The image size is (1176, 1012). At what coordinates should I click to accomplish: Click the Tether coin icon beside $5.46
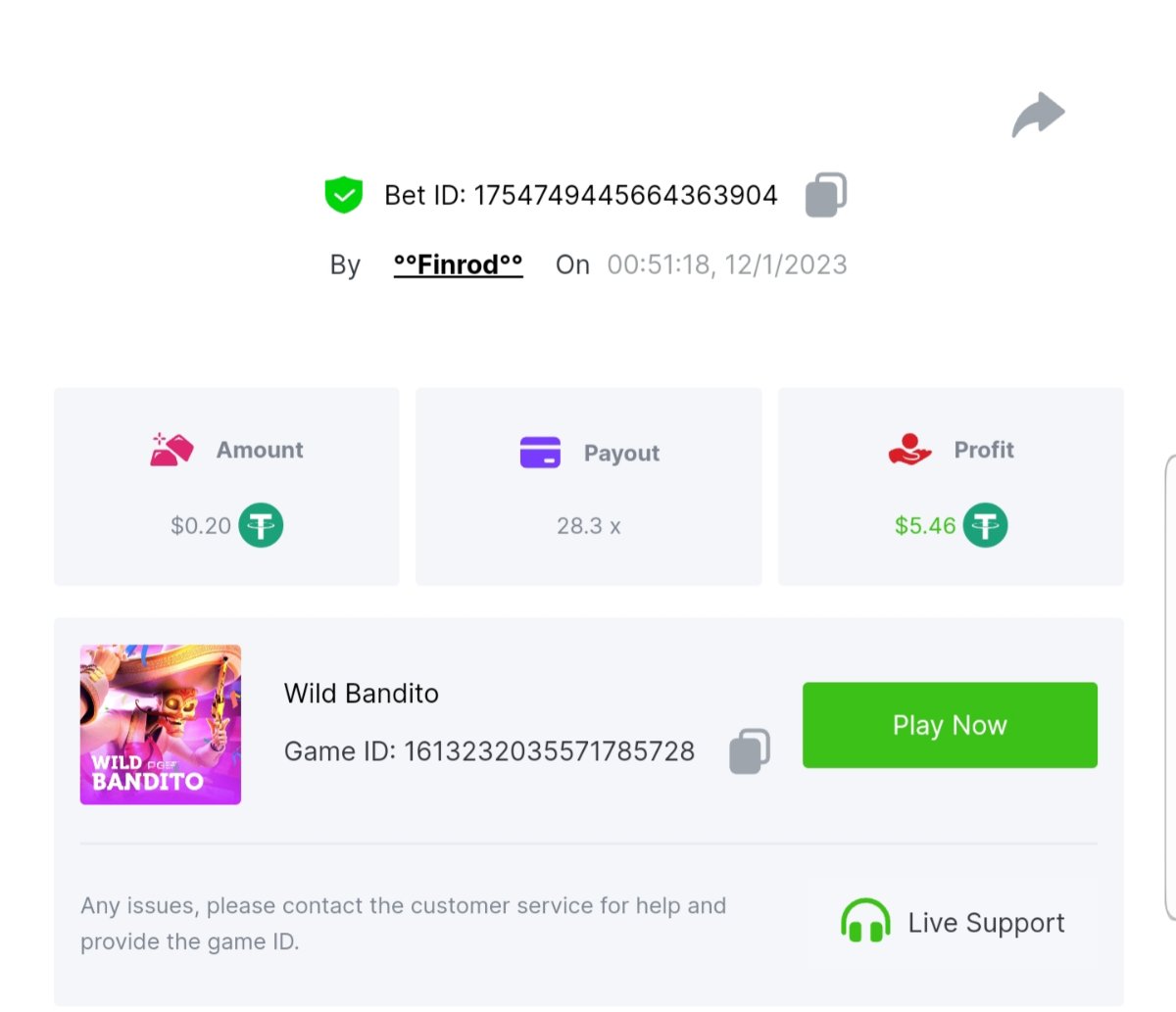pos(984,525)
